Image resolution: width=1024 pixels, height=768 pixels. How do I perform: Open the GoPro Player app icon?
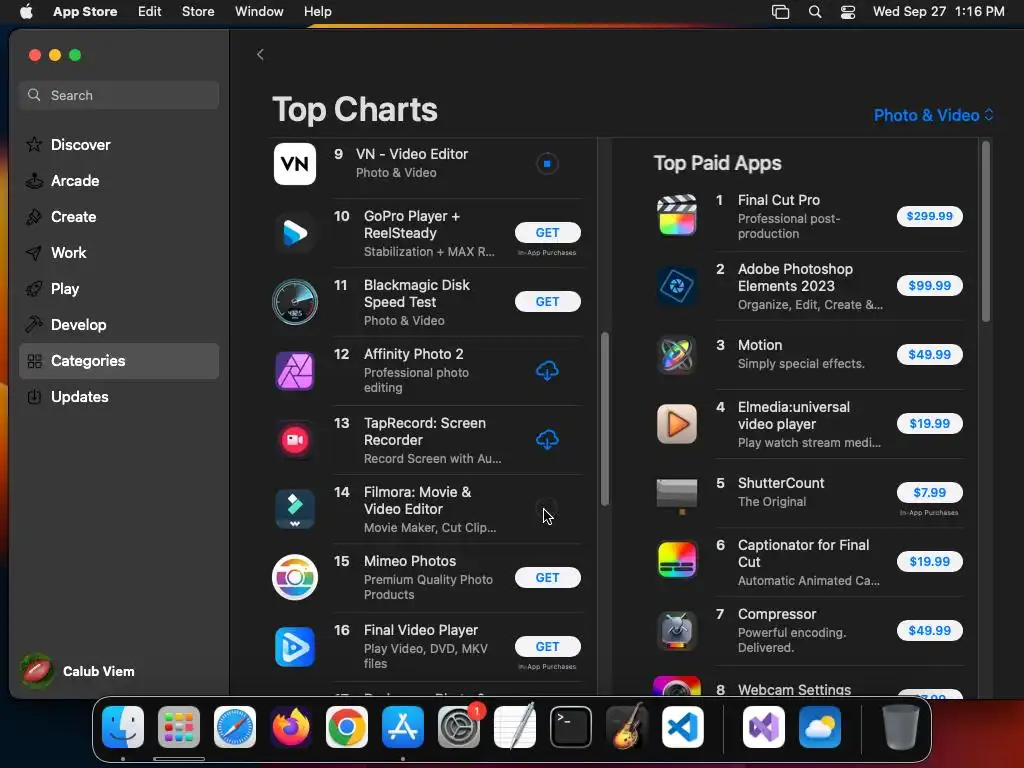[x=295, y=233]
